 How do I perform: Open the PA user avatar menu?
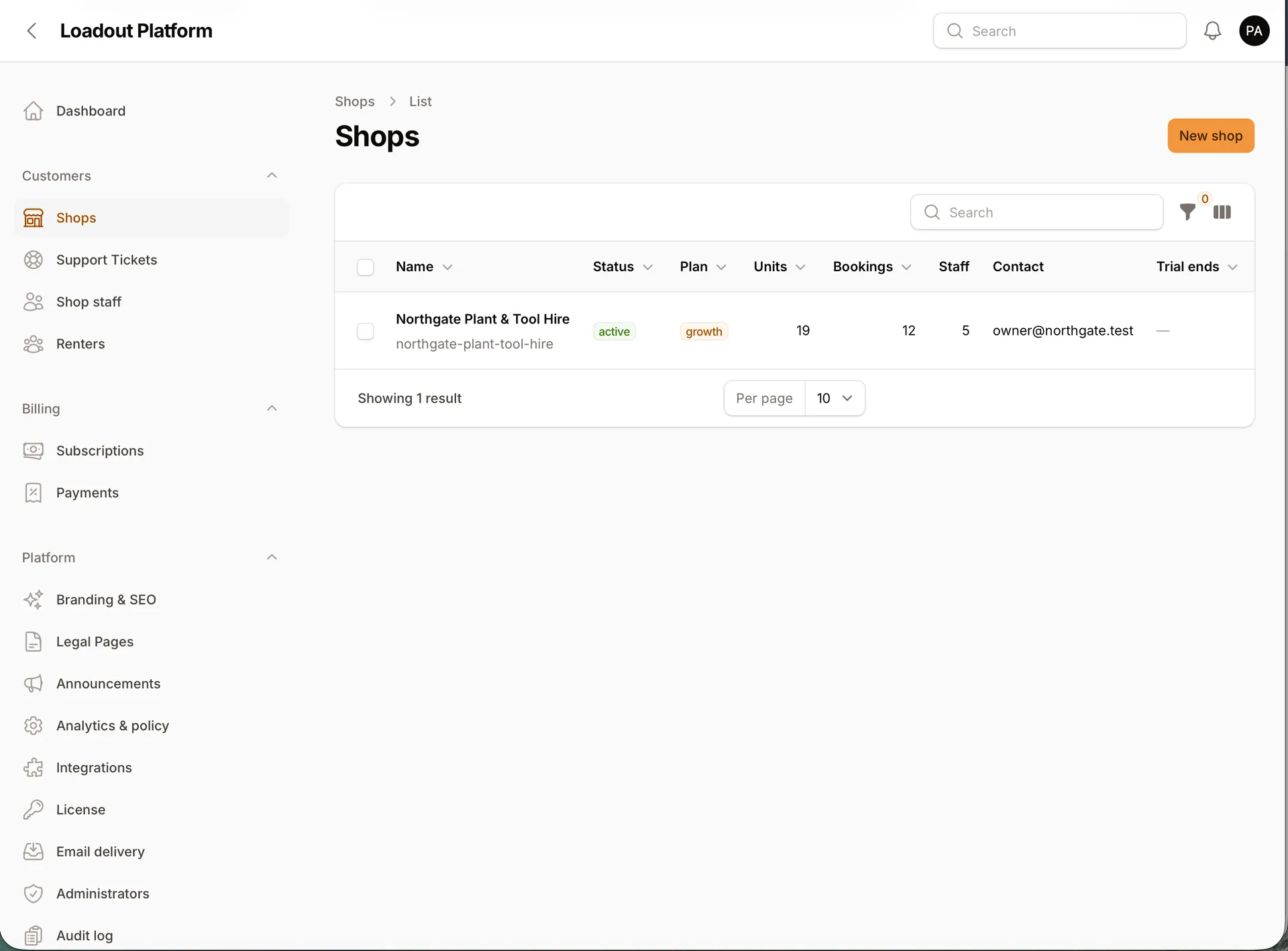[1254, 31]
